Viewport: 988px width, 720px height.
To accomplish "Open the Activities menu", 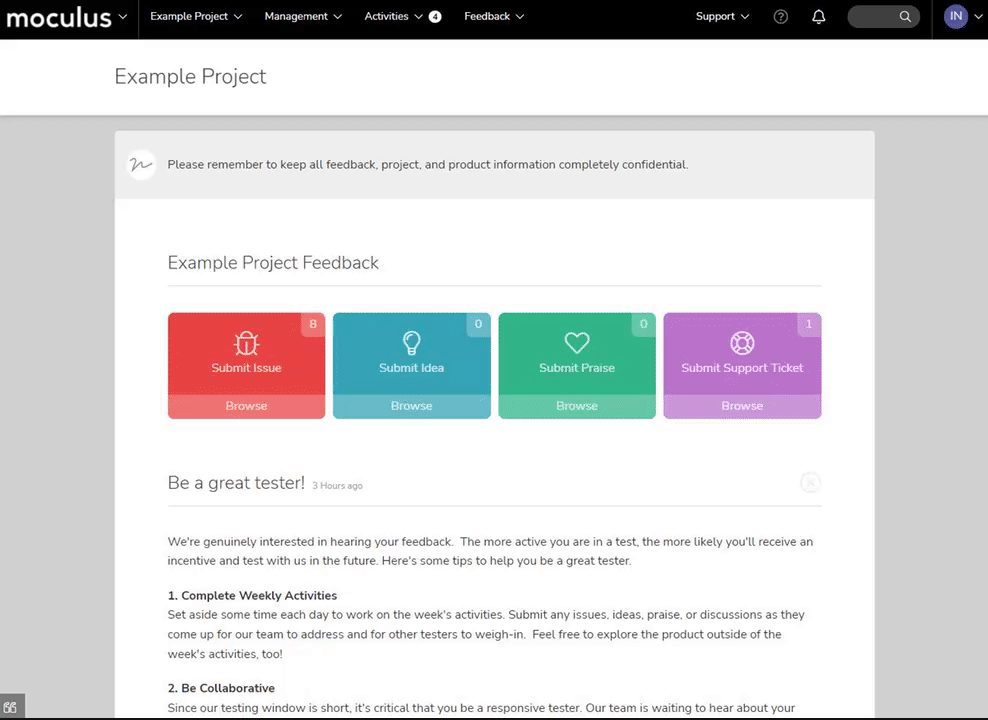I will pos(402,16).
